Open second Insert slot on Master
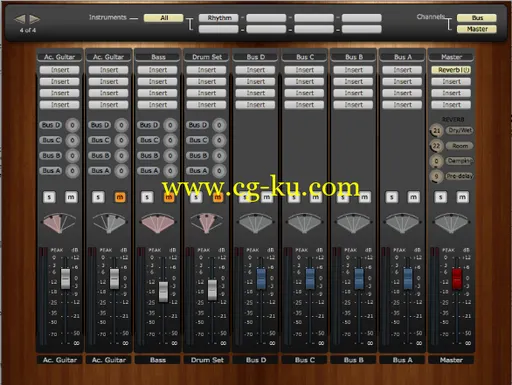Screen dimensions: 512x385 (451, 82)
